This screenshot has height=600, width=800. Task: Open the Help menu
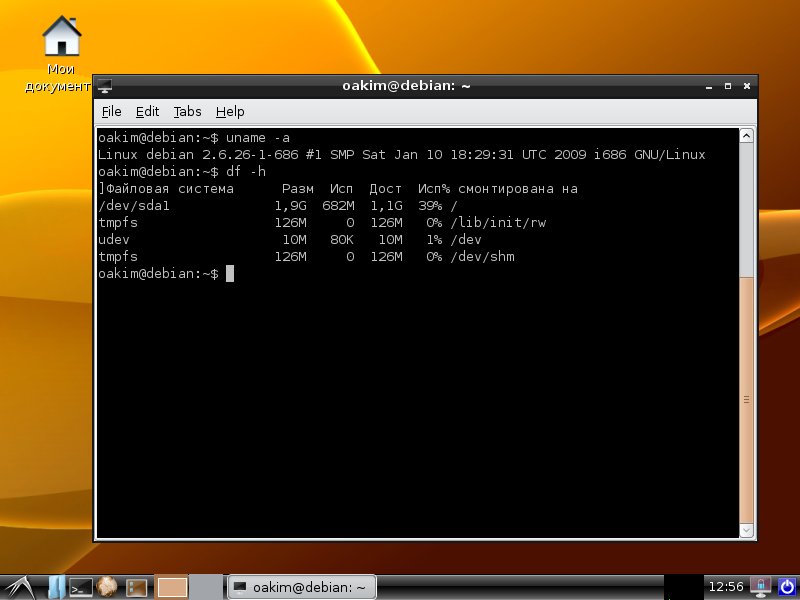(230, 112)
